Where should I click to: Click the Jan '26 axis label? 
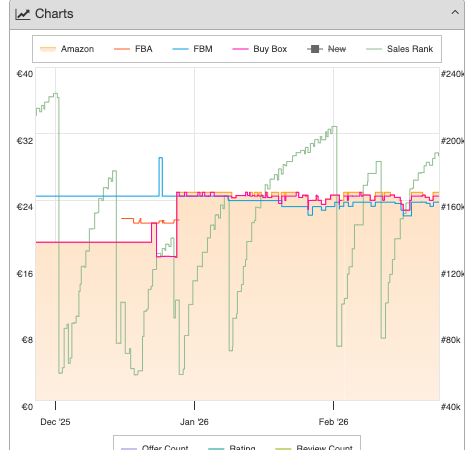coord(194,422)
